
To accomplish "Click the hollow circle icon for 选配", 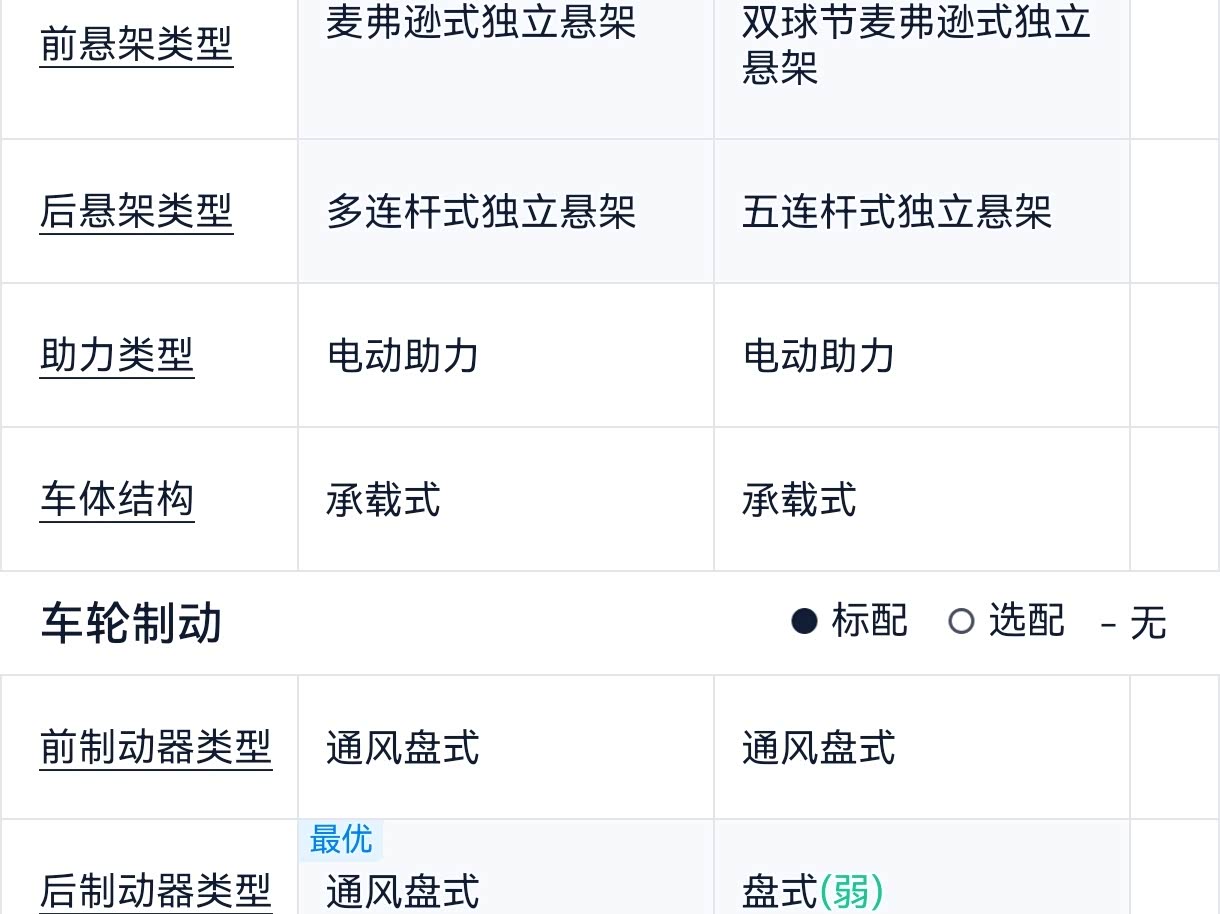I will [961, 622].
